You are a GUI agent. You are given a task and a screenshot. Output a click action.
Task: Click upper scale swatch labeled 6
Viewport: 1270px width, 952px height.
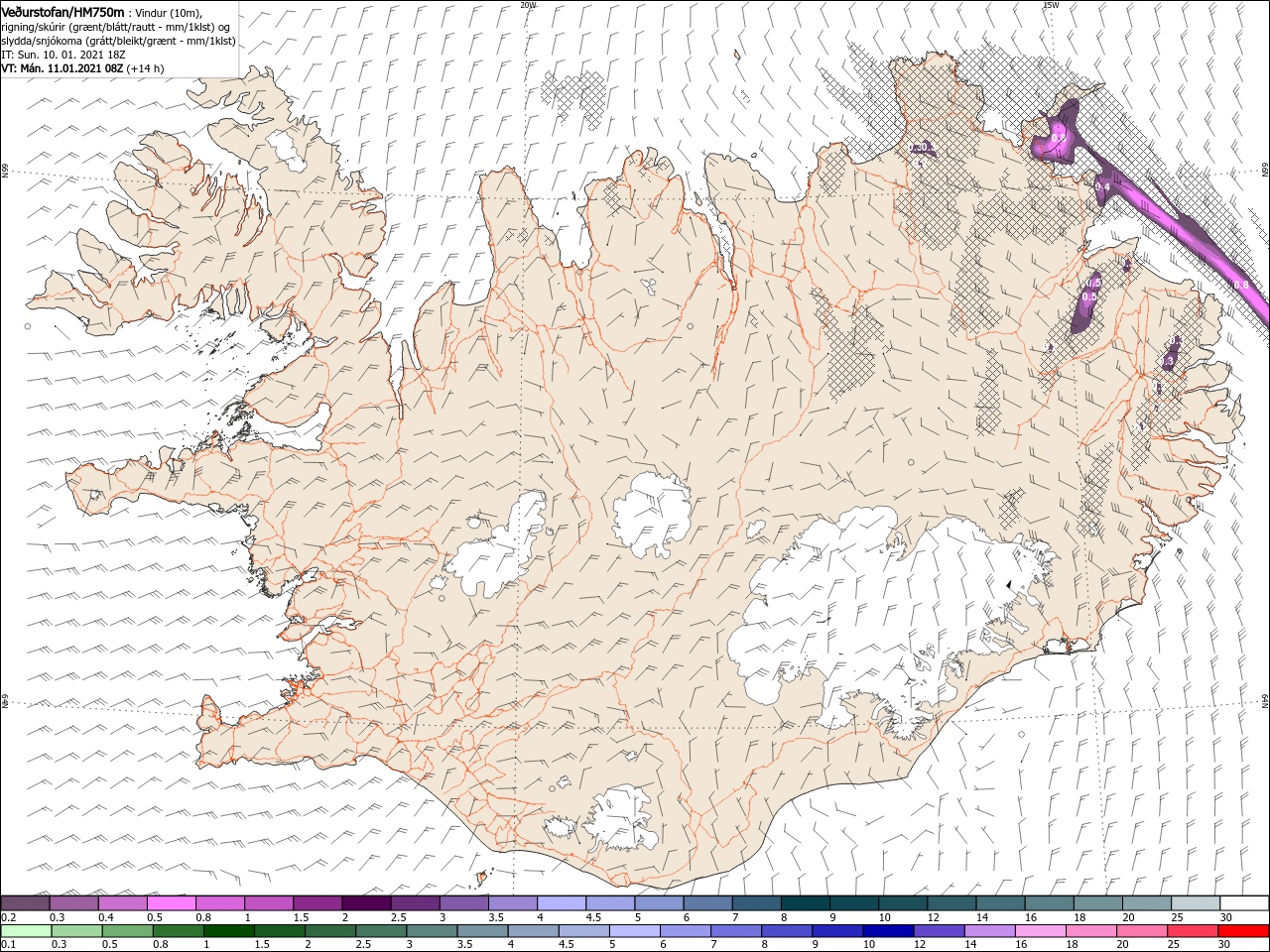click(706, 903)
